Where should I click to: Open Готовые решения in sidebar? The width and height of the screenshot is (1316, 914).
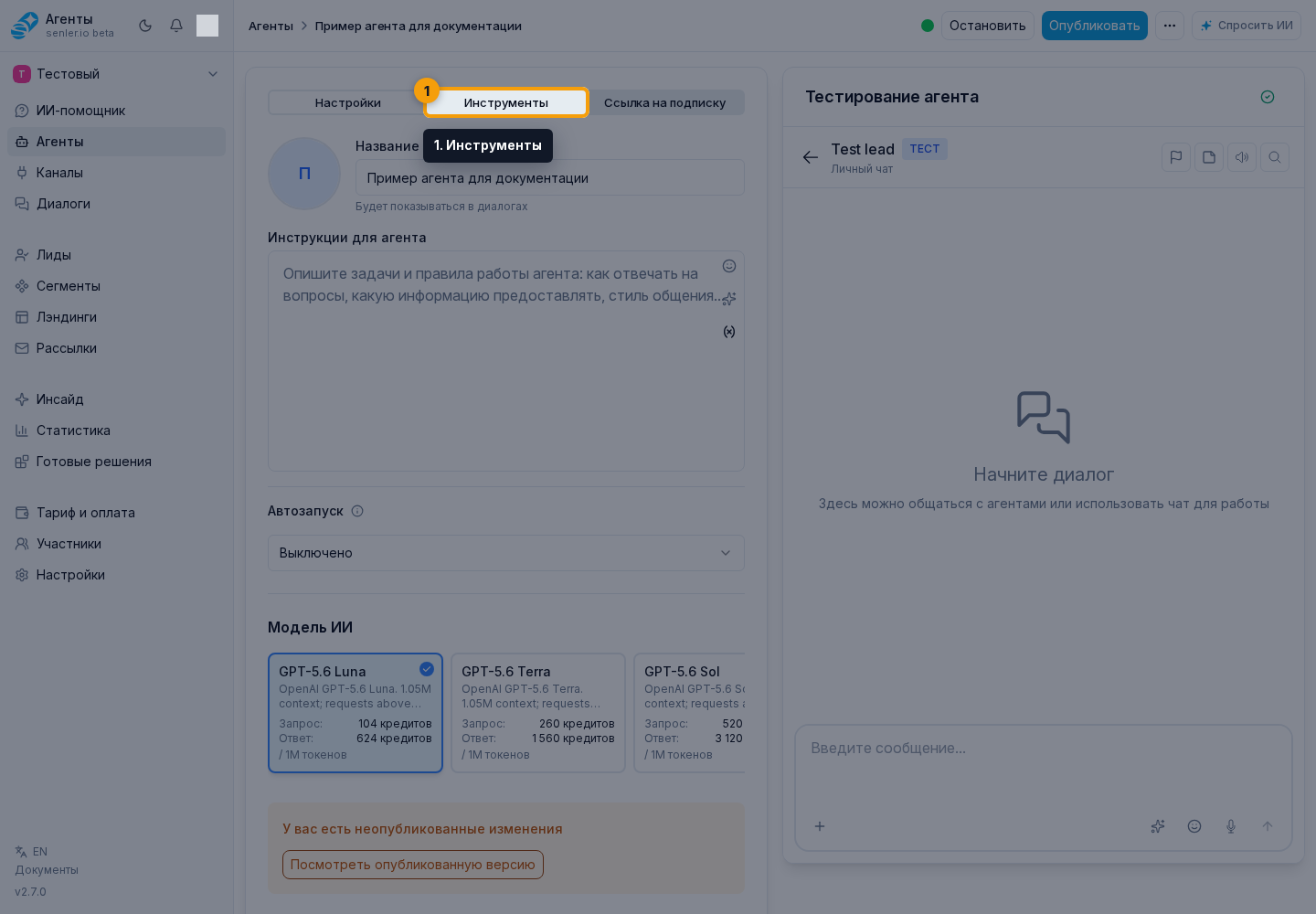(116, 462)
